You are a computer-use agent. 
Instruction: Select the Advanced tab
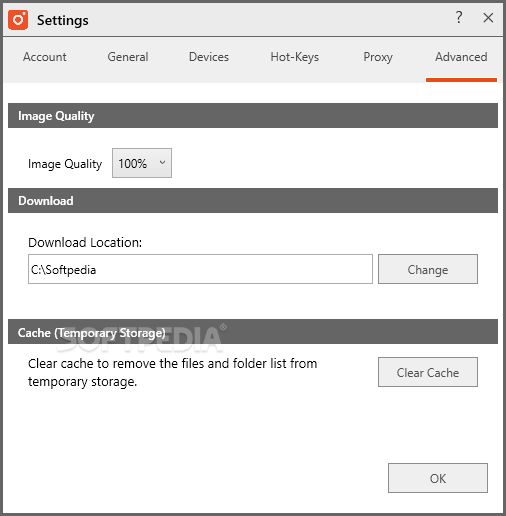point(461,57)
